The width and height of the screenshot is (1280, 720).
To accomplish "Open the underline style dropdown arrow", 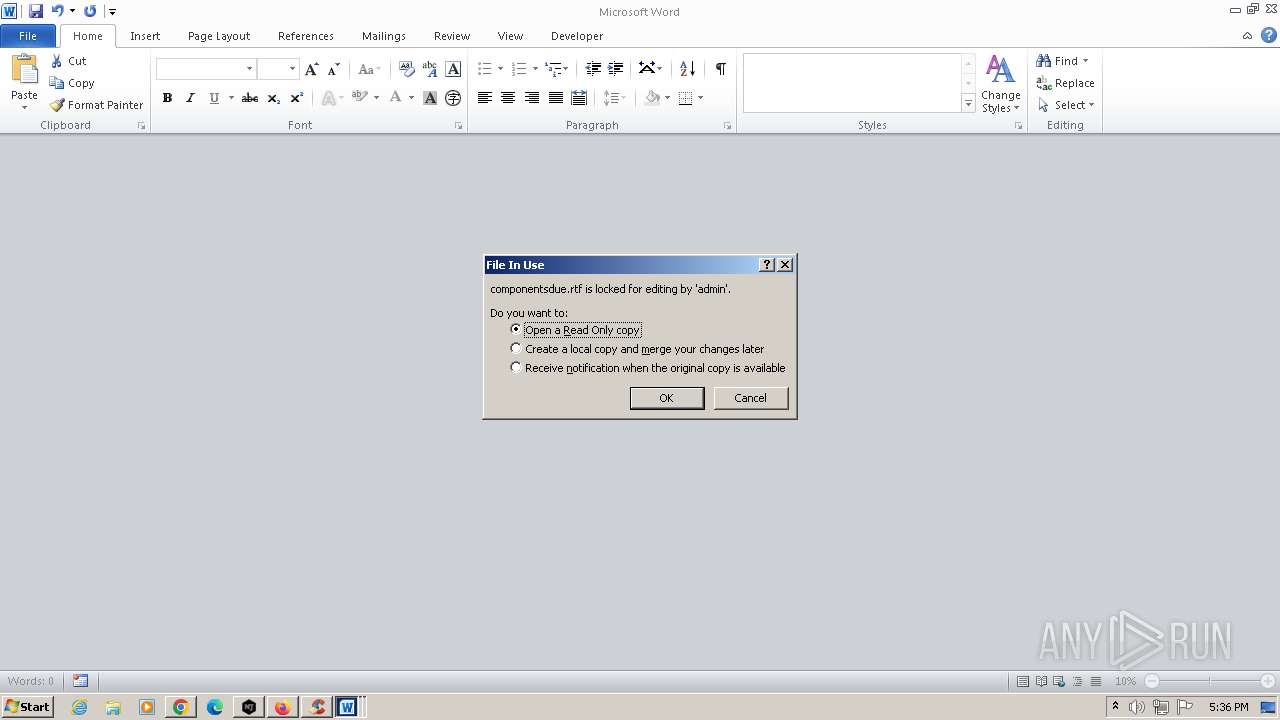I will [x=231, y=98].
